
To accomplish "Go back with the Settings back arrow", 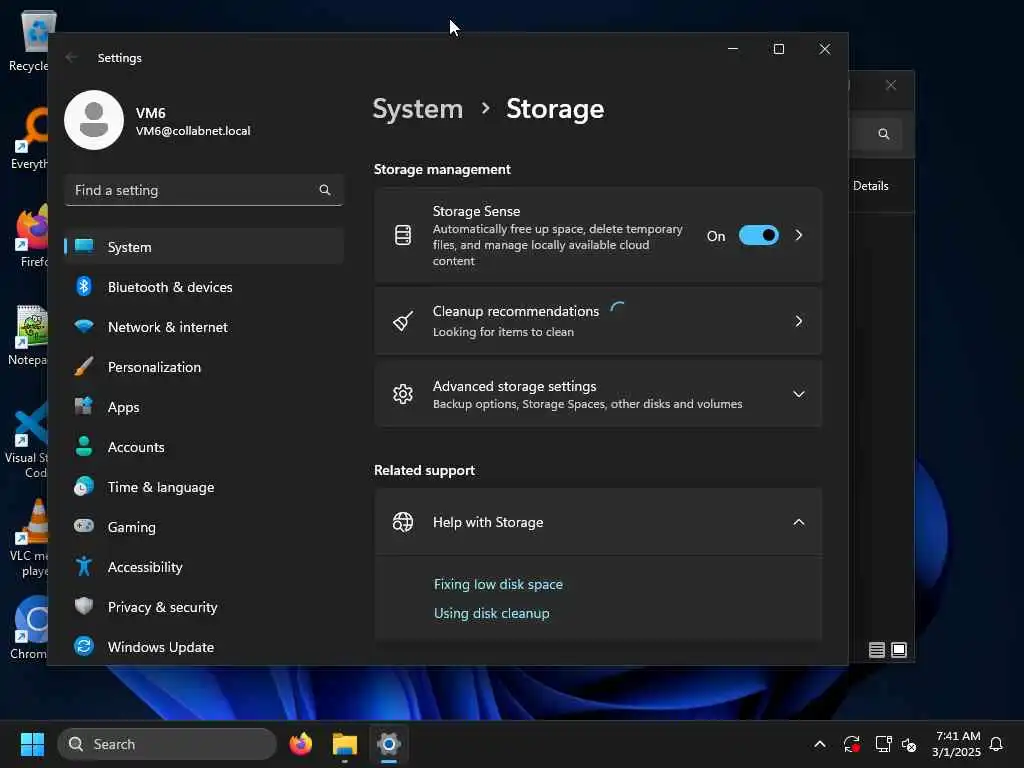I will click(71, 57).
